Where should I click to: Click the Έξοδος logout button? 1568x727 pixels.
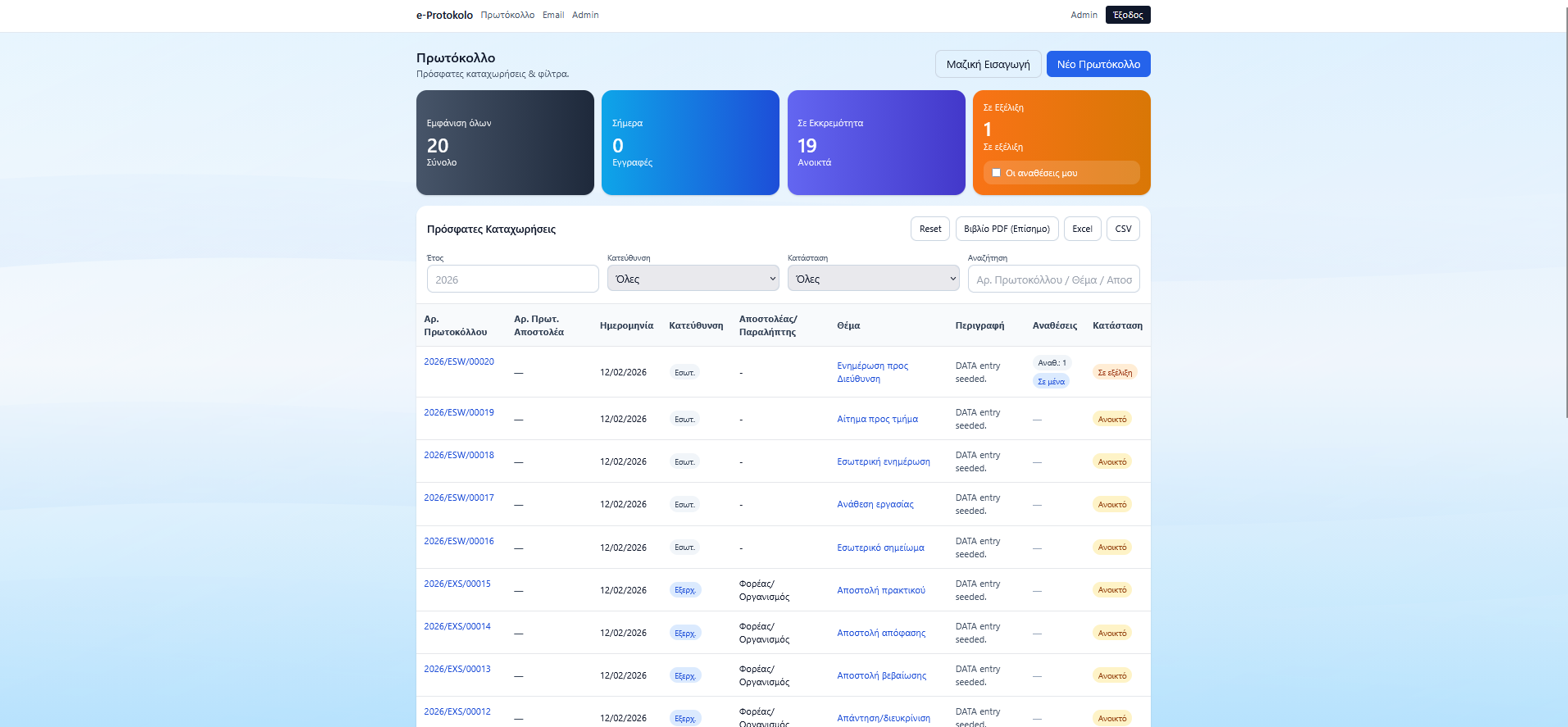click(1128, 15)
